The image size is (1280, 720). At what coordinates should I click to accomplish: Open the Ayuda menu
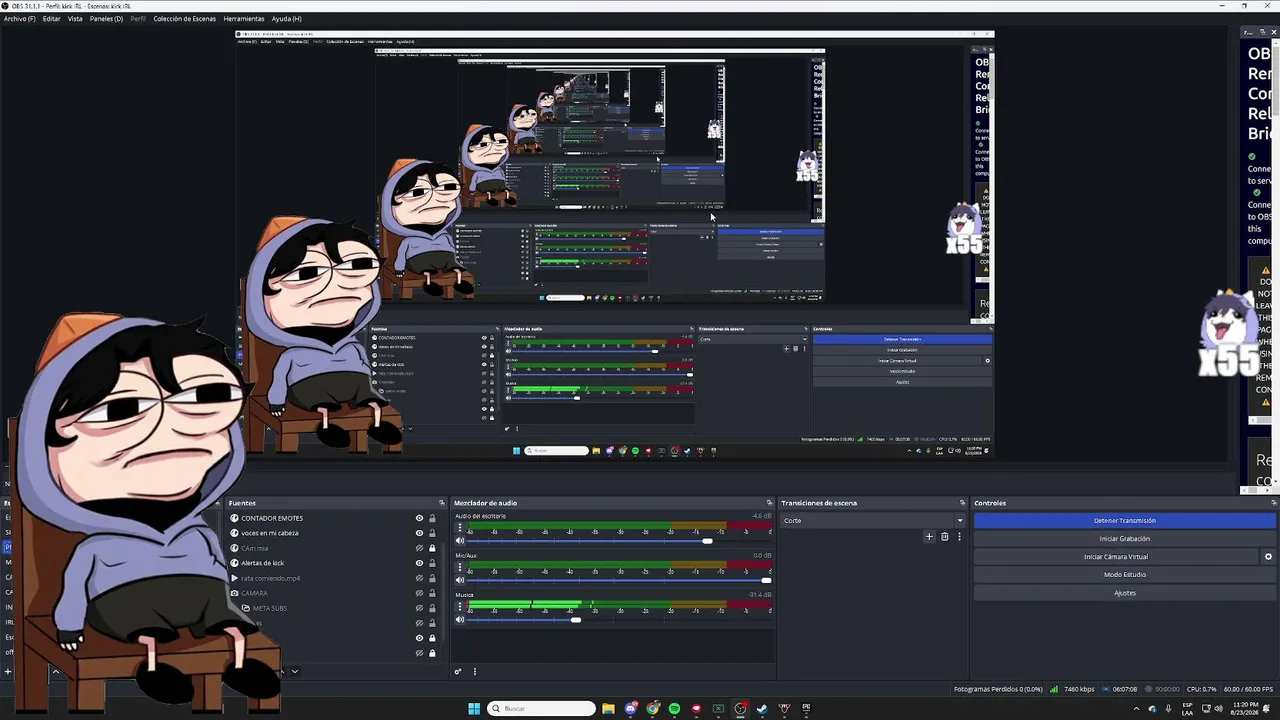[286, 19]
